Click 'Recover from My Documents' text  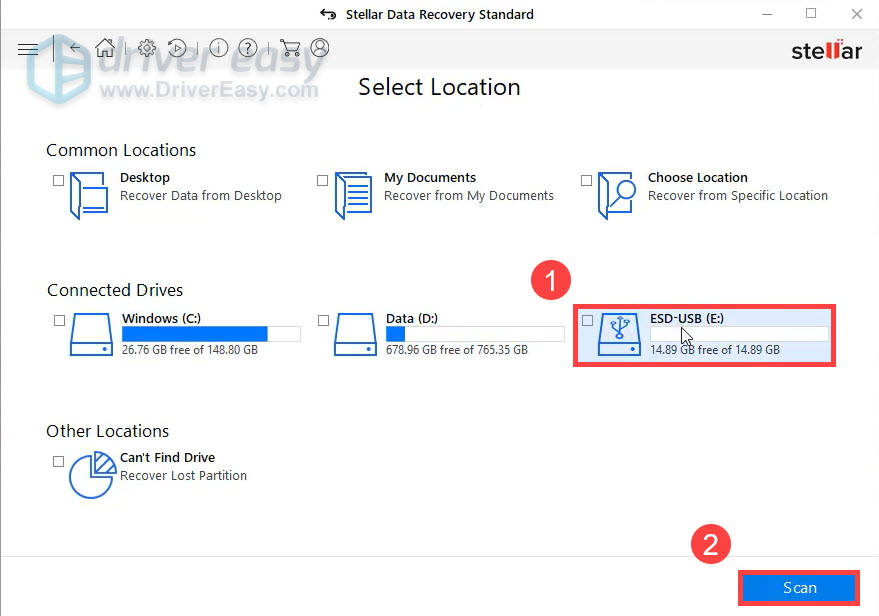point(469,196)
